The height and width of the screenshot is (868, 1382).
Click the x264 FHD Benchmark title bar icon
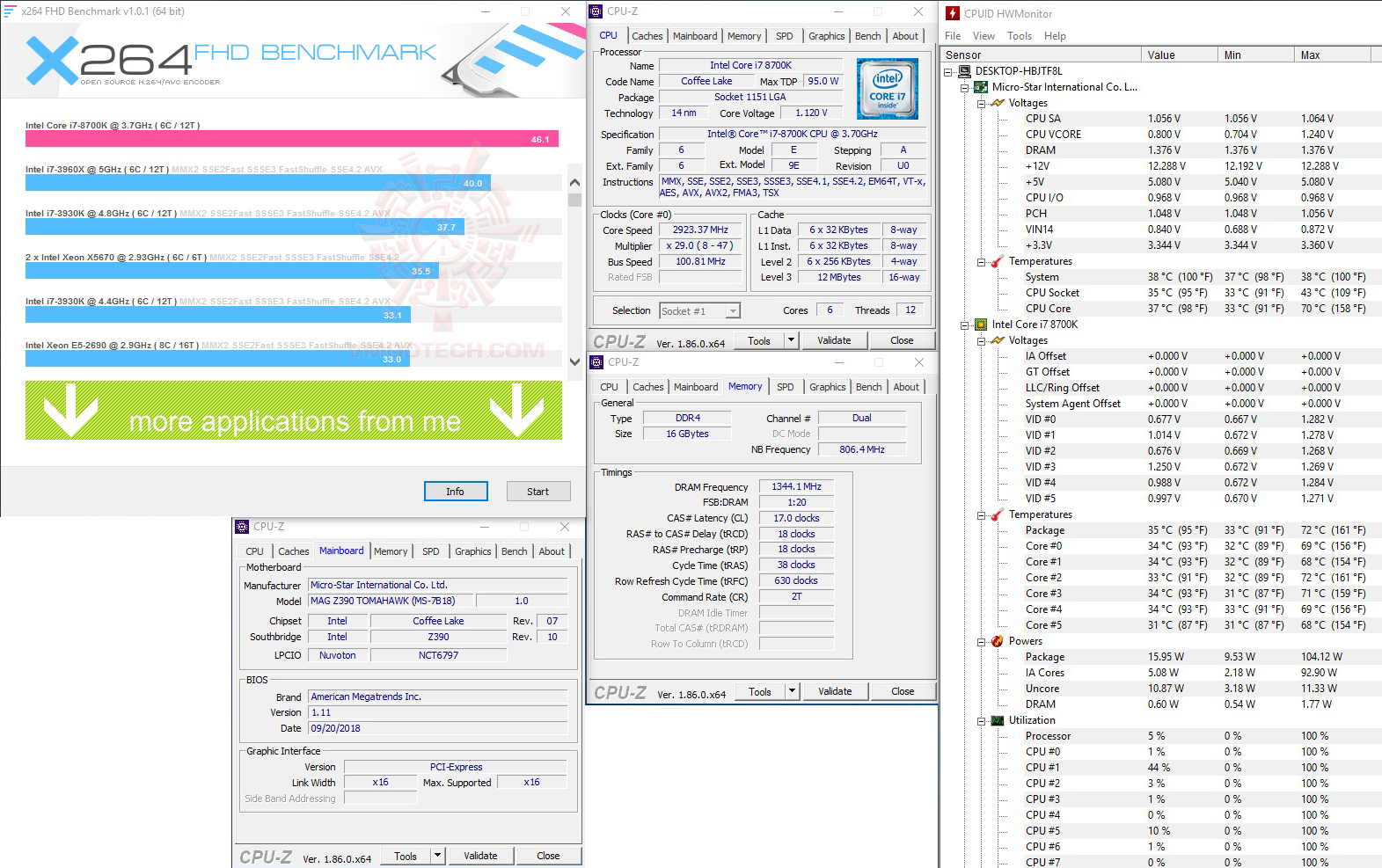point(11,11)
